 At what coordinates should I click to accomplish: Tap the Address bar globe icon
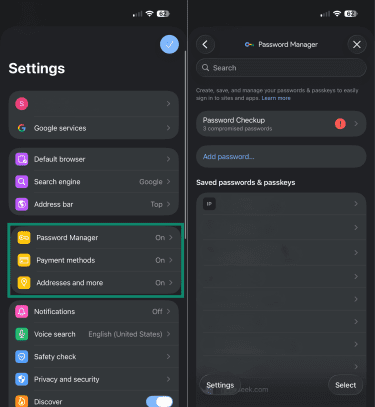22,204
